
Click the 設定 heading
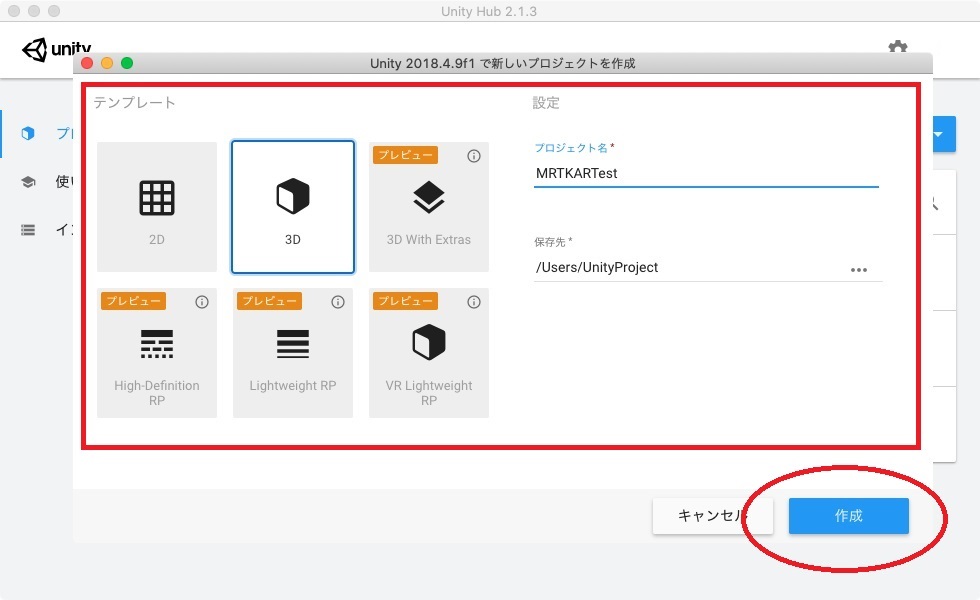point(546,102)
